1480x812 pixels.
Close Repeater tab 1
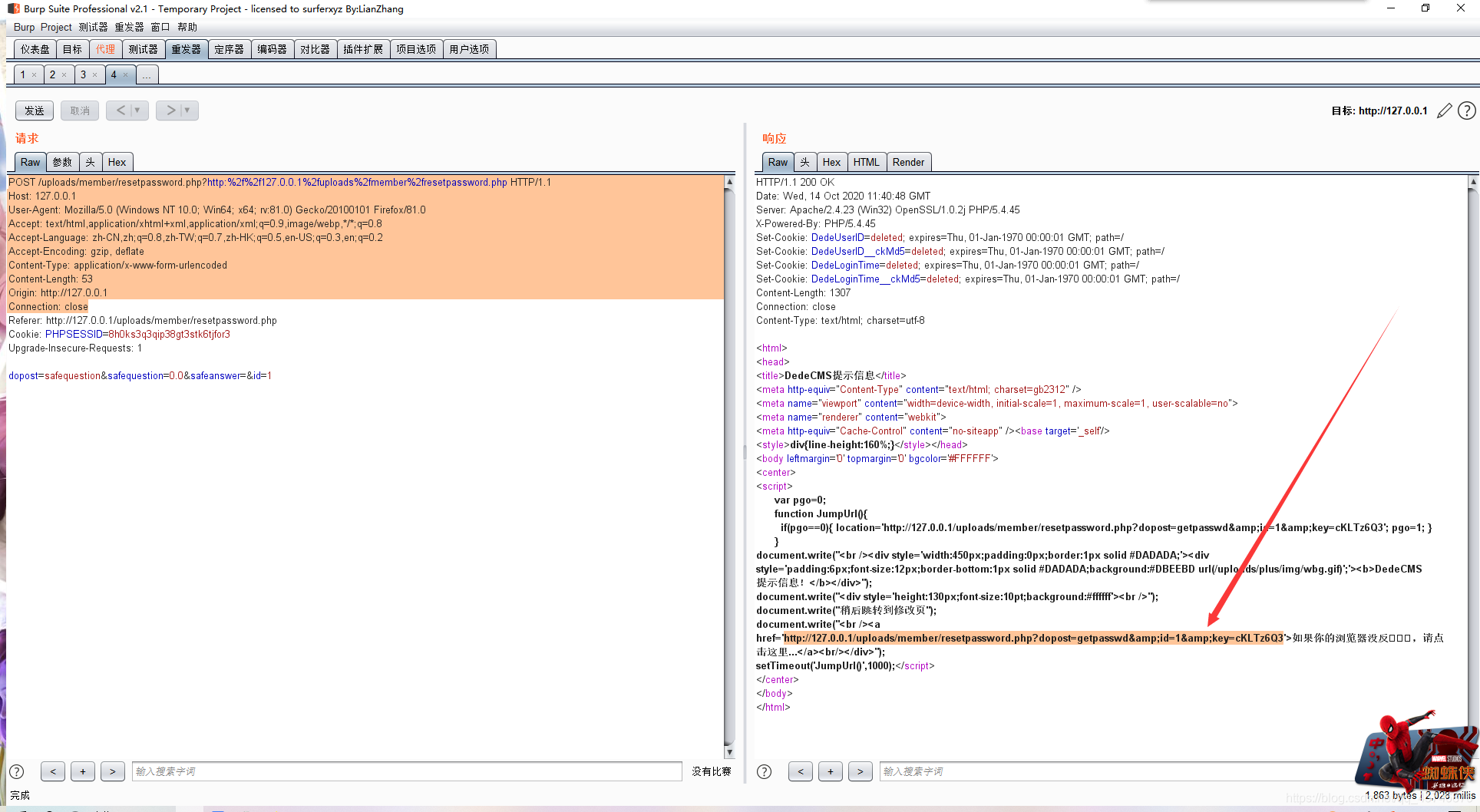tap(34, 75)
